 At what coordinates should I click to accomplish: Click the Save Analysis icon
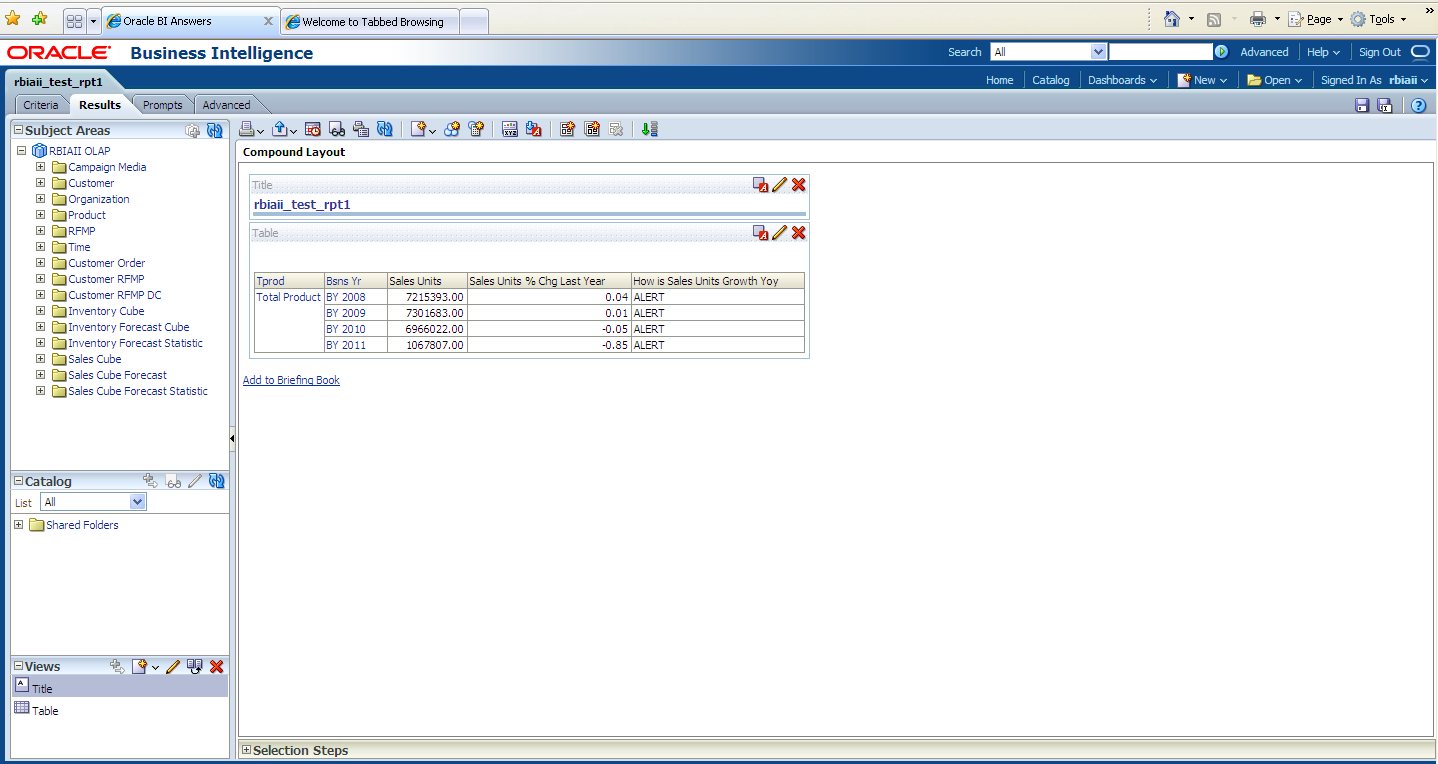tap(1362, 105)
